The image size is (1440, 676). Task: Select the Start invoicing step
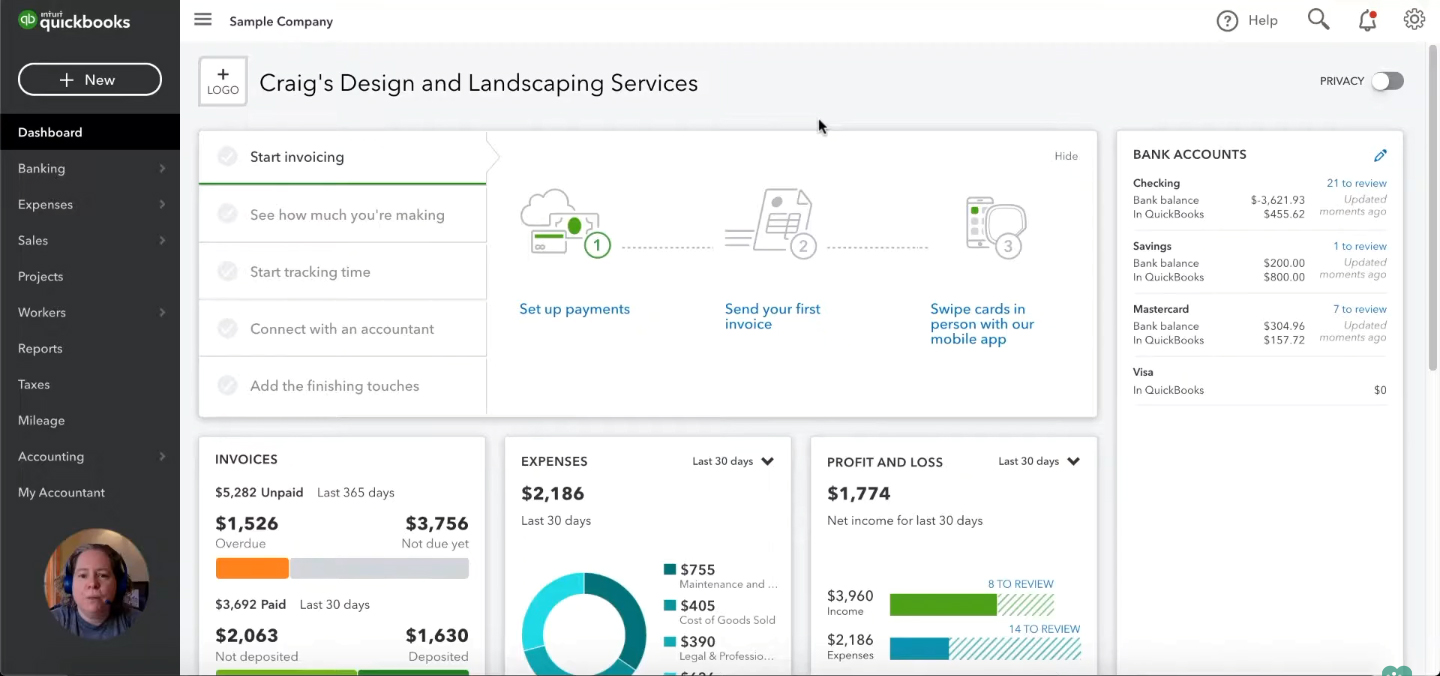point(342,157)
